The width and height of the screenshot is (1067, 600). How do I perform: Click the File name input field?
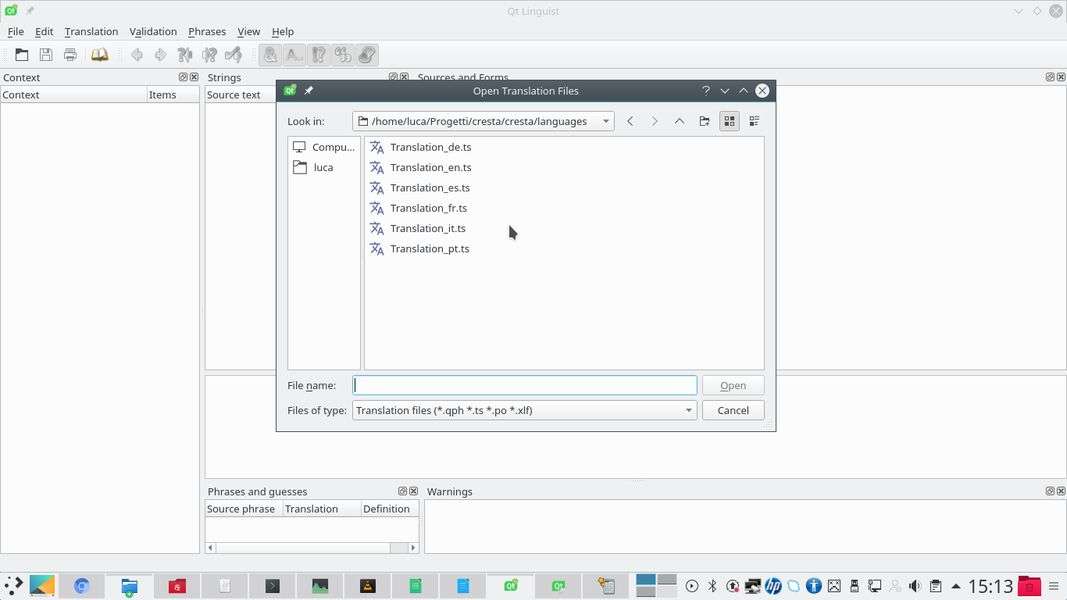(x=524, y=385)
